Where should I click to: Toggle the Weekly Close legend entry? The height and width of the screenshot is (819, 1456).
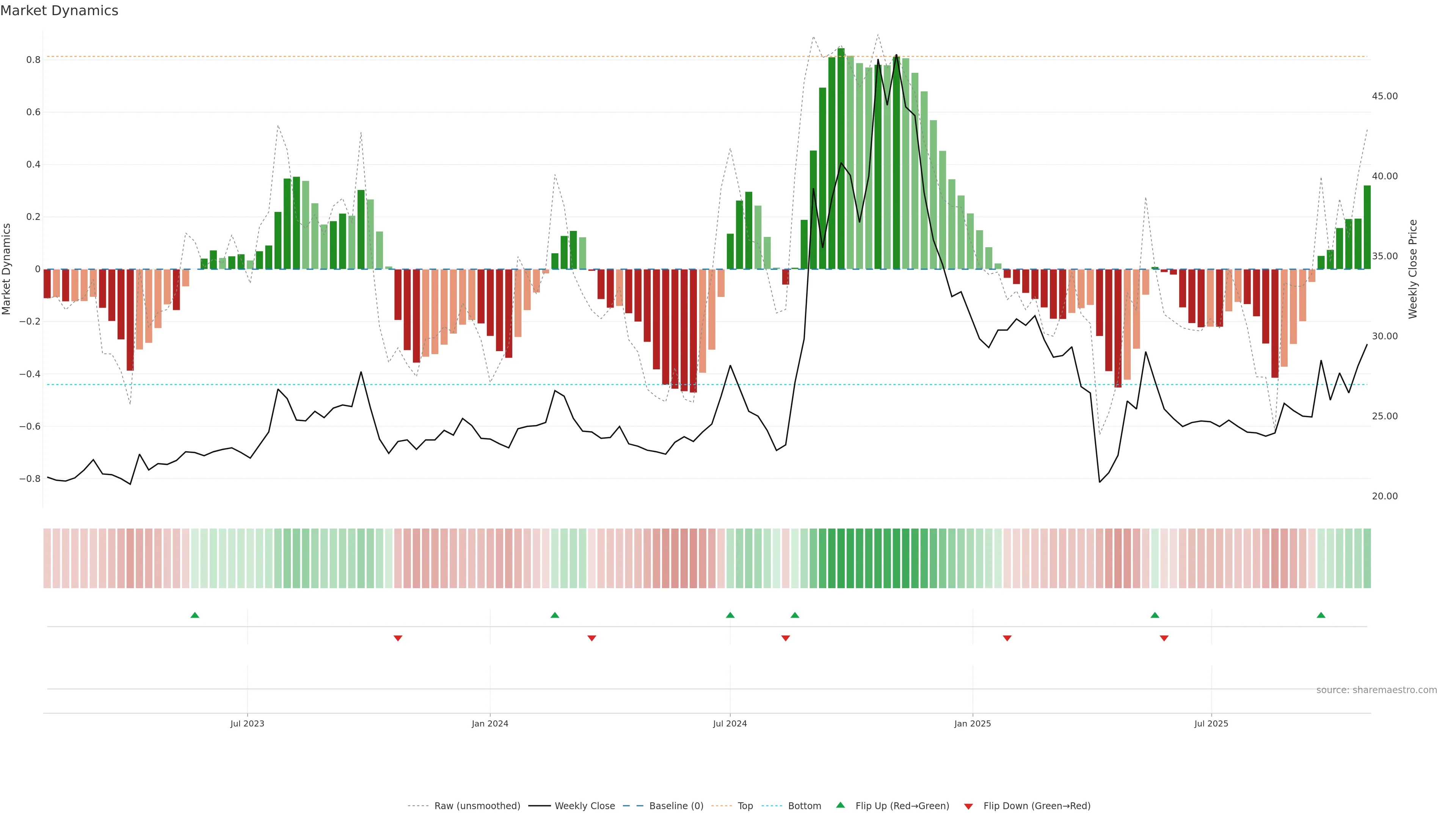point(584,806)
